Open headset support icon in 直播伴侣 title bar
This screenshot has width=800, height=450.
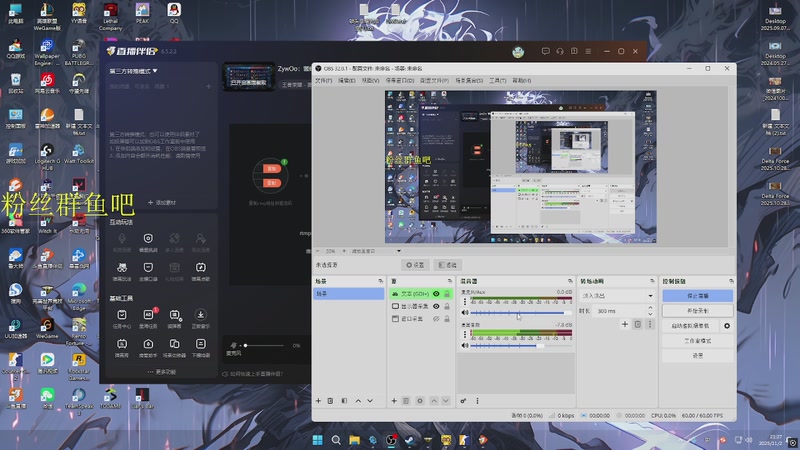pyautogui.click(x=560, y=52)
